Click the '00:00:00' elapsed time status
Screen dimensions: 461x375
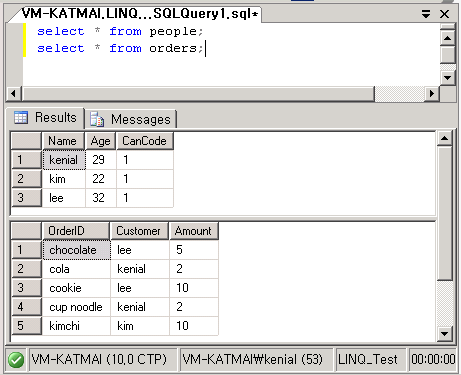[x=433, y=360]
